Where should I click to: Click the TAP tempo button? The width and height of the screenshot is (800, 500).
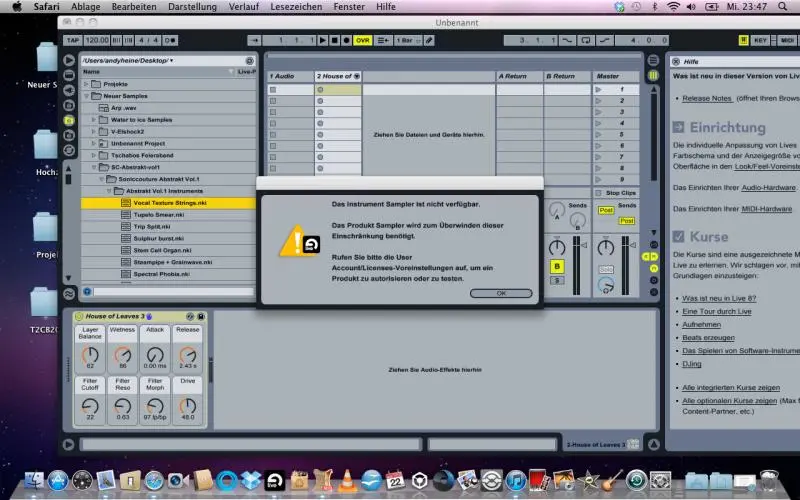[73, 40]
